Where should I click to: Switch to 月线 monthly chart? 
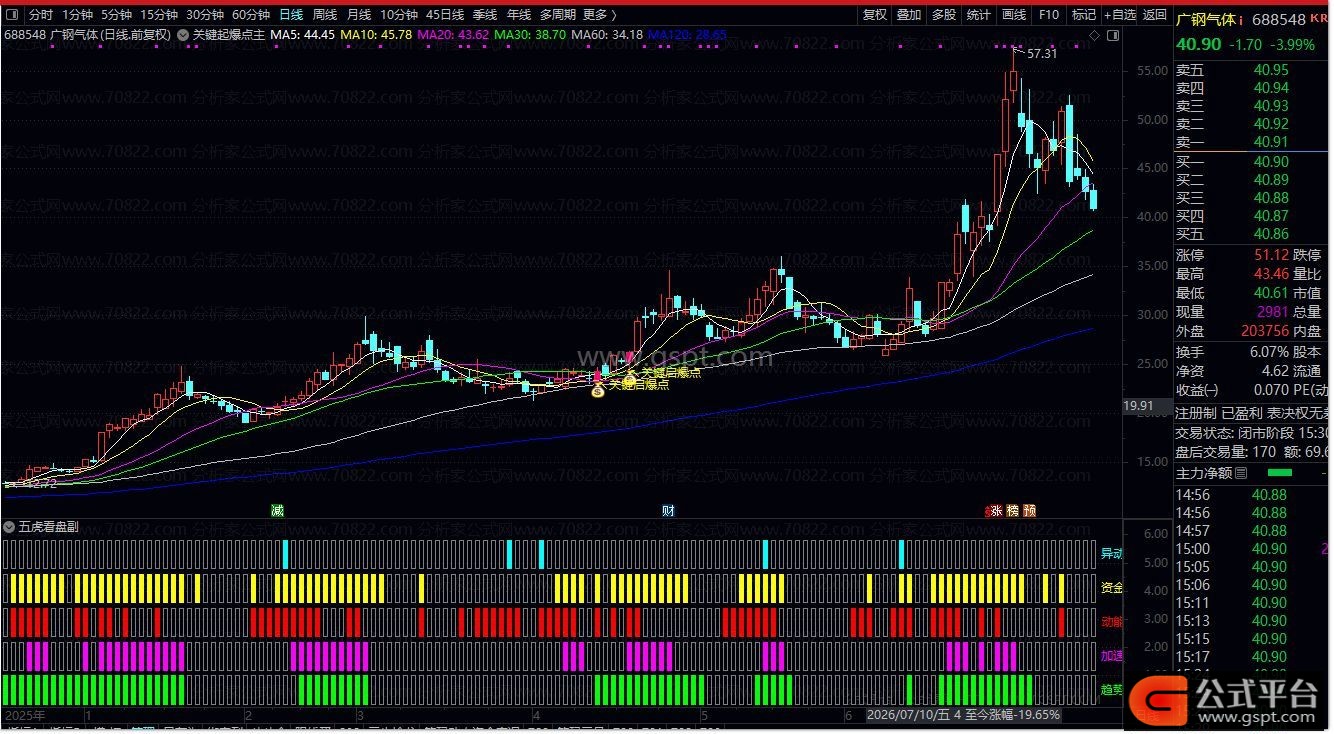(x=359, y=15)
